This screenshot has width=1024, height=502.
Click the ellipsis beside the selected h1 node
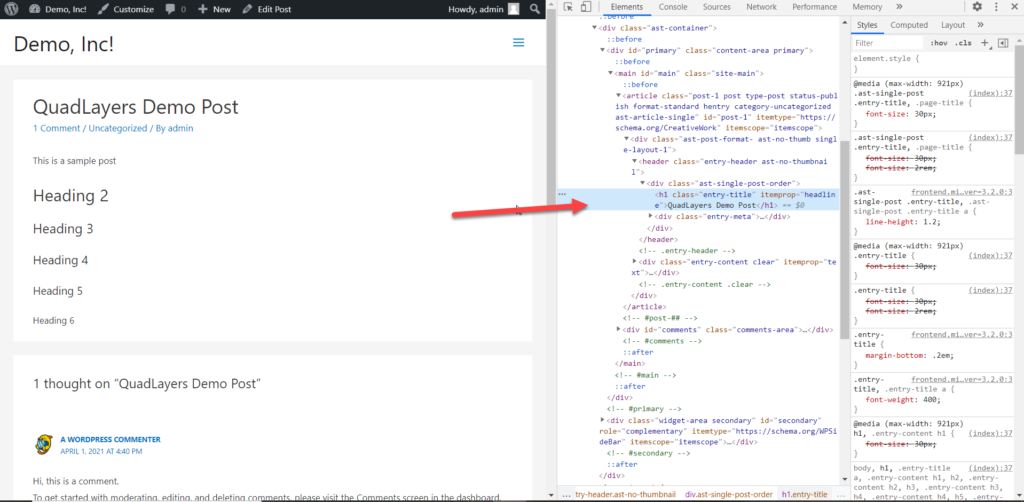(562, 194)
